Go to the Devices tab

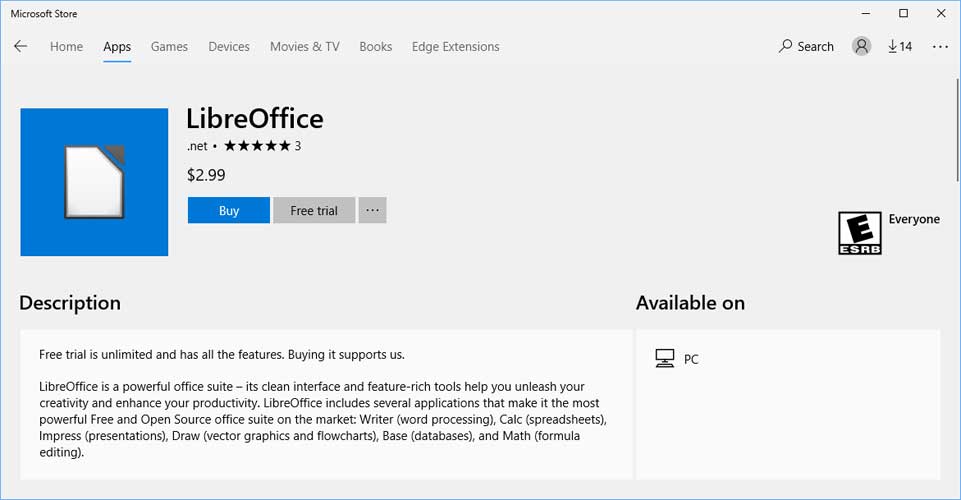pos(229,47)
